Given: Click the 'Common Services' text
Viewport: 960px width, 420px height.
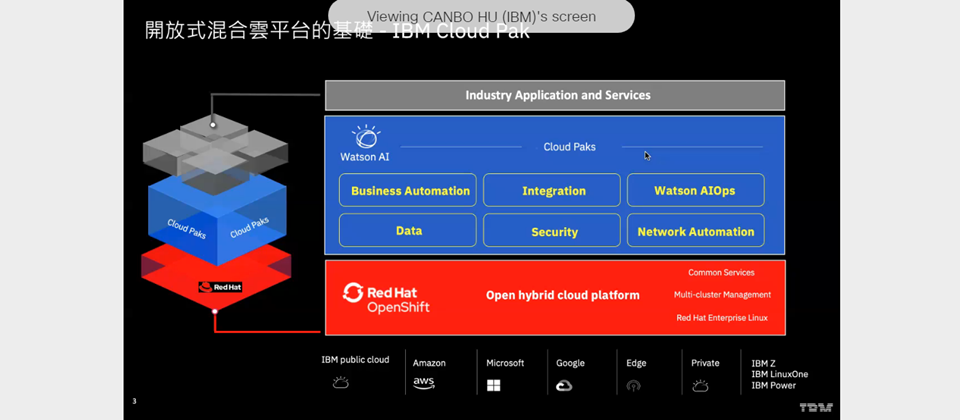Looking at the screenshot, I should pos(721,272).
